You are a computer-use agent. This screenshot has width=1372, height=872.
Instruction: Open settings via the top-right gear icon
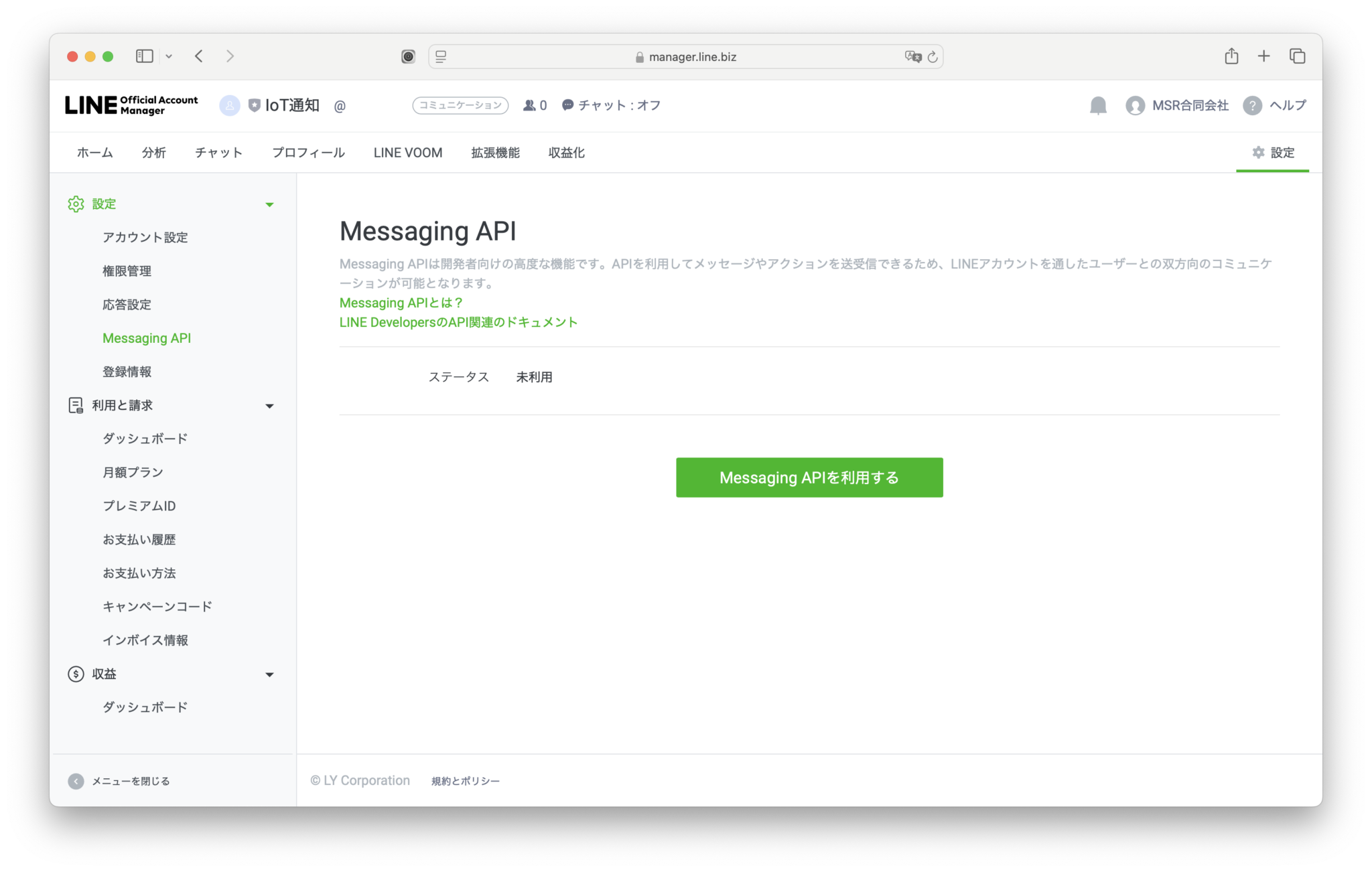[1257, 152]
